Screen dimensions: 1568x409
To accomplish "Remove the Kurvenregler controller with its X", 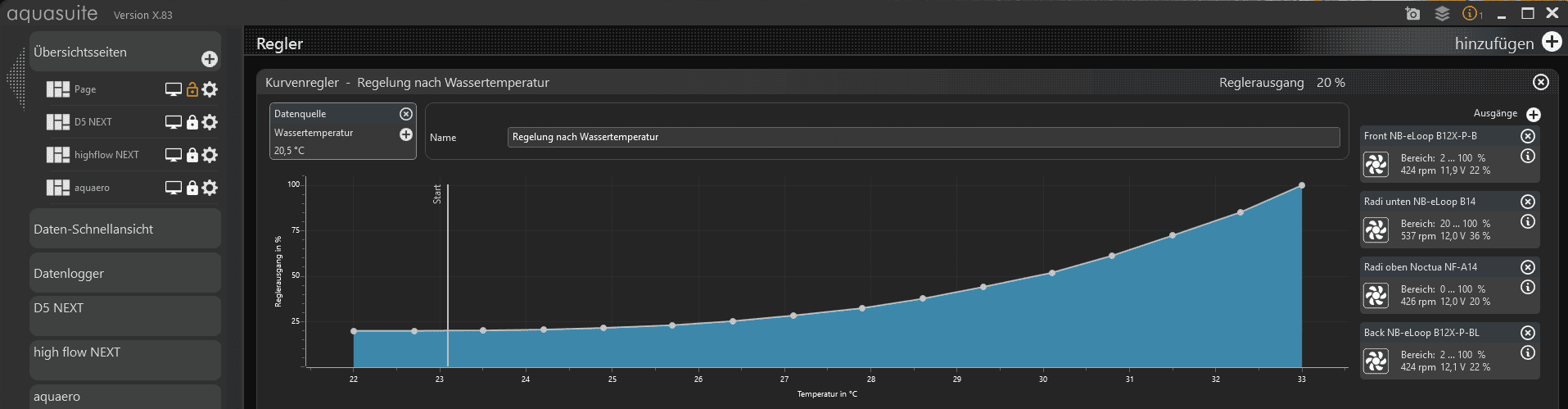I will pyautogui.click(x=1541, y=82).
